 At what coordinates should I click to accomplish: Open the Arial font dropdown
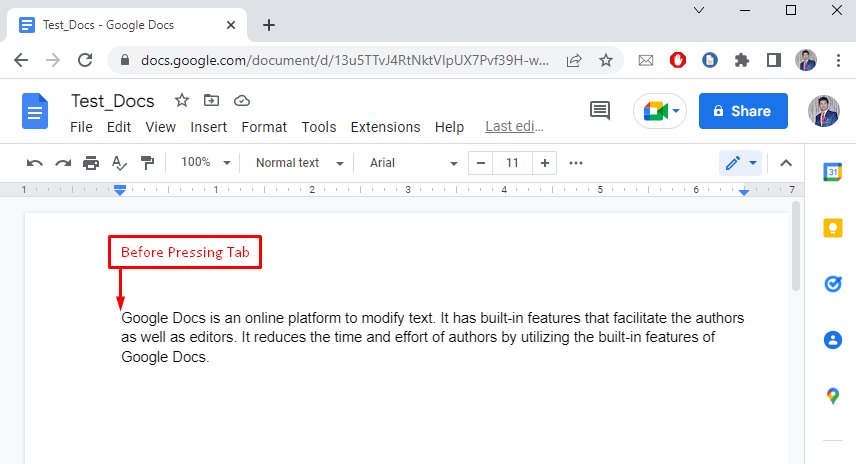[x=413, y=163]
